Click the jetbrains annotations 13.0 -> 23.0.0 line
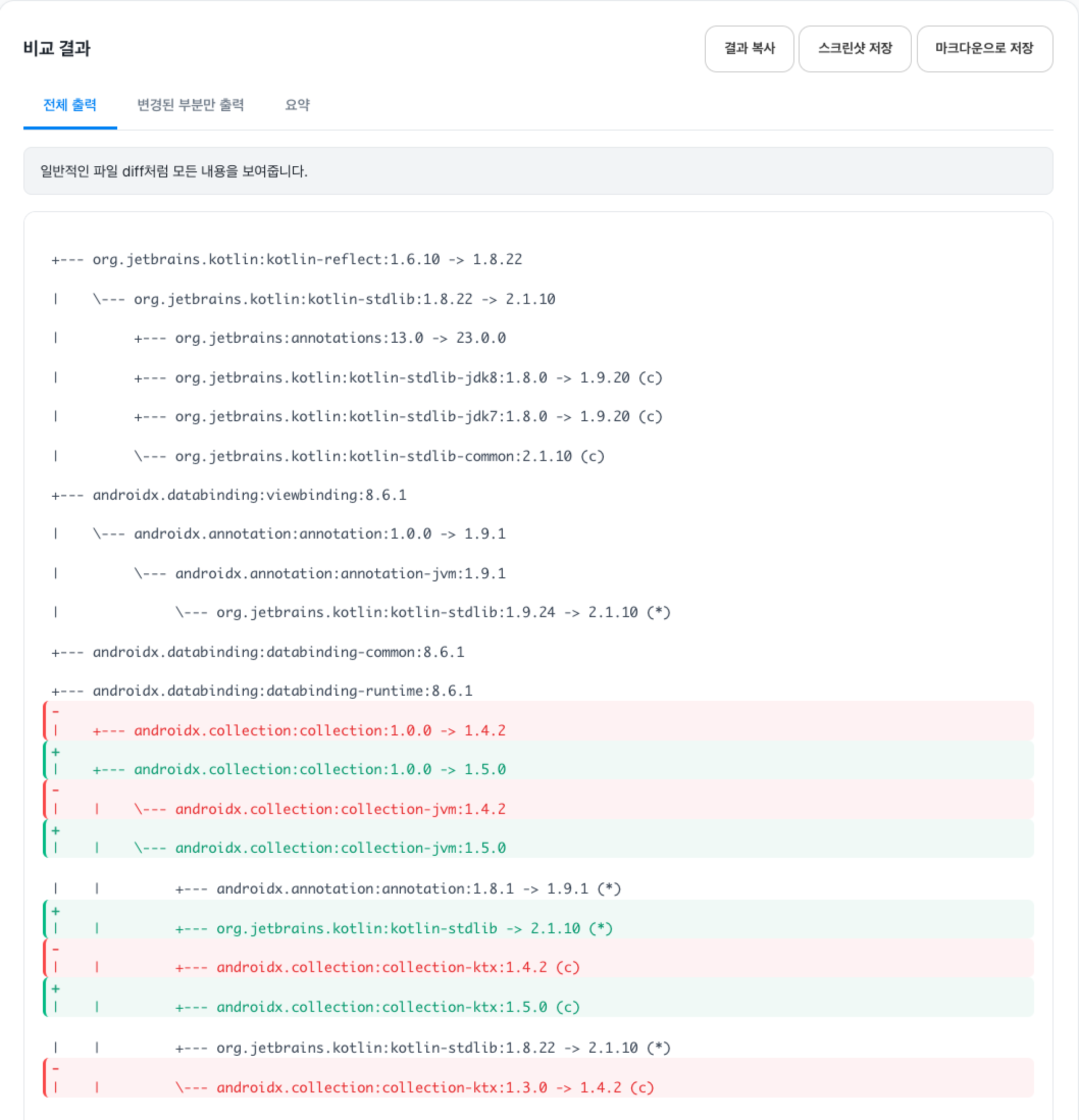The image size is (1079, 1120). 340,338
